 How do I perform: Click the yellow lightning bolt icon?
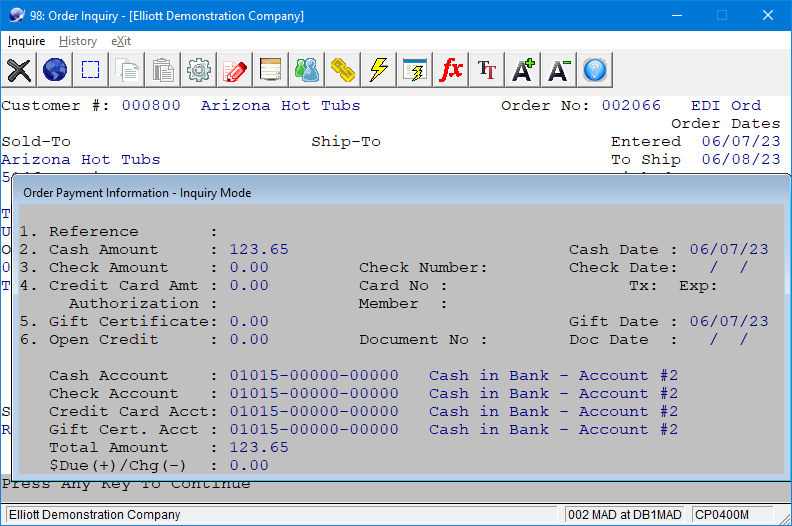pyautogui.click(x=379, y=70)
